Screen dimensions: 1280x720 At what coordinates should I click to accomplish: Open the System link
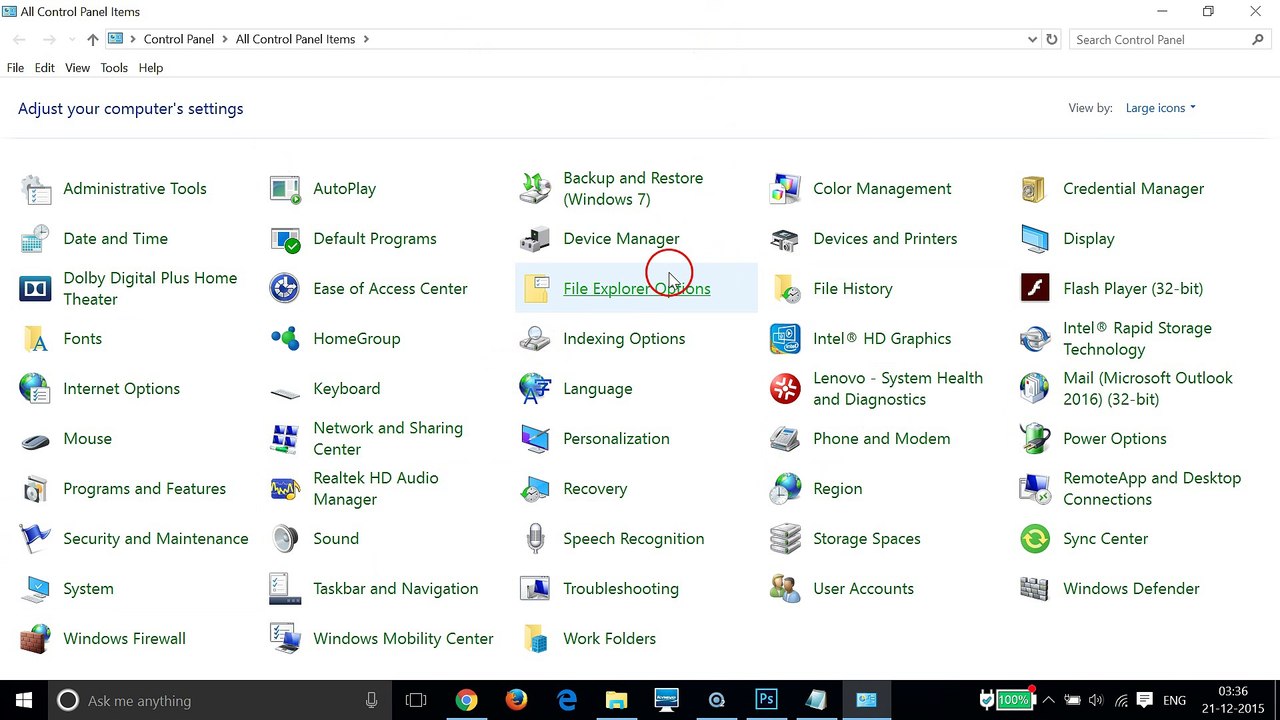pos(88,589)
